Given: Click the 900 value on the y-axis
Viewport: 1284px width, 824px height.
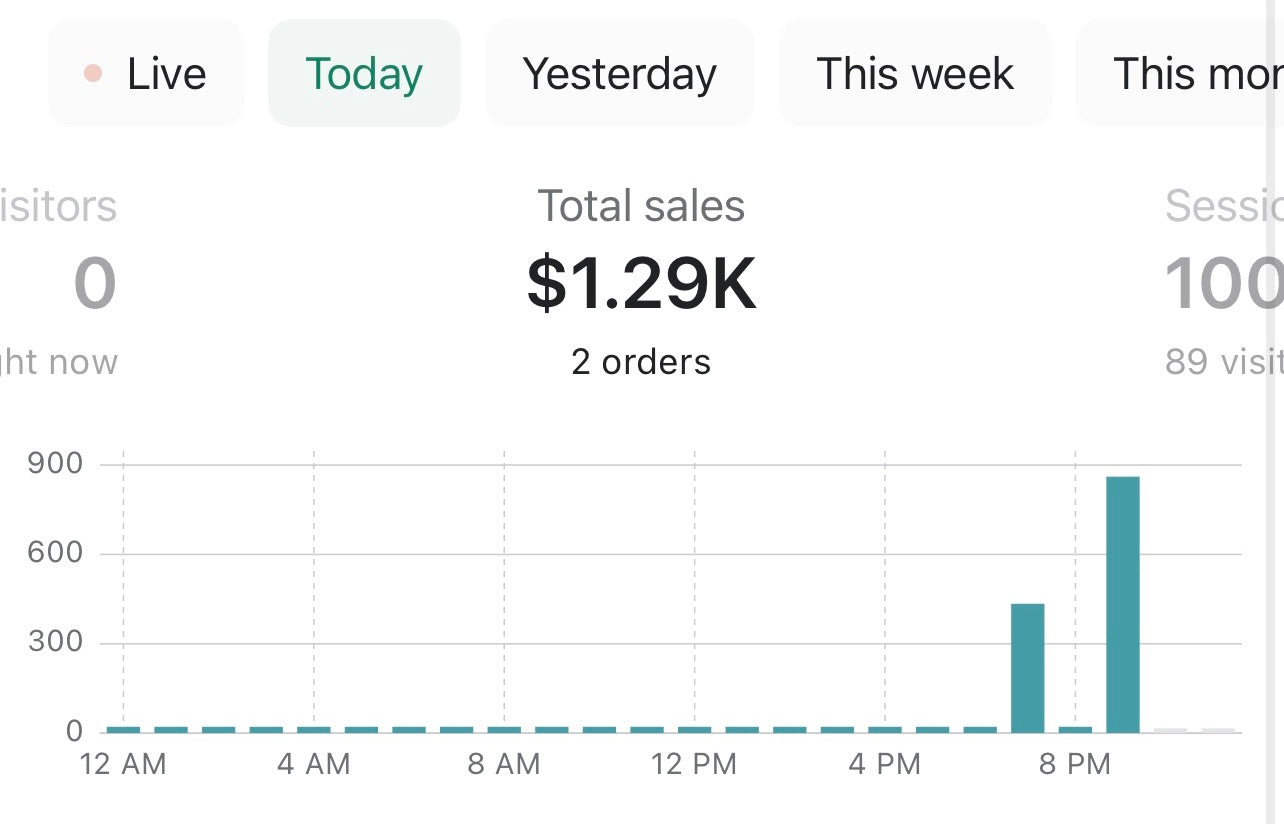Looking at the screenshot, I should [55, 464].
